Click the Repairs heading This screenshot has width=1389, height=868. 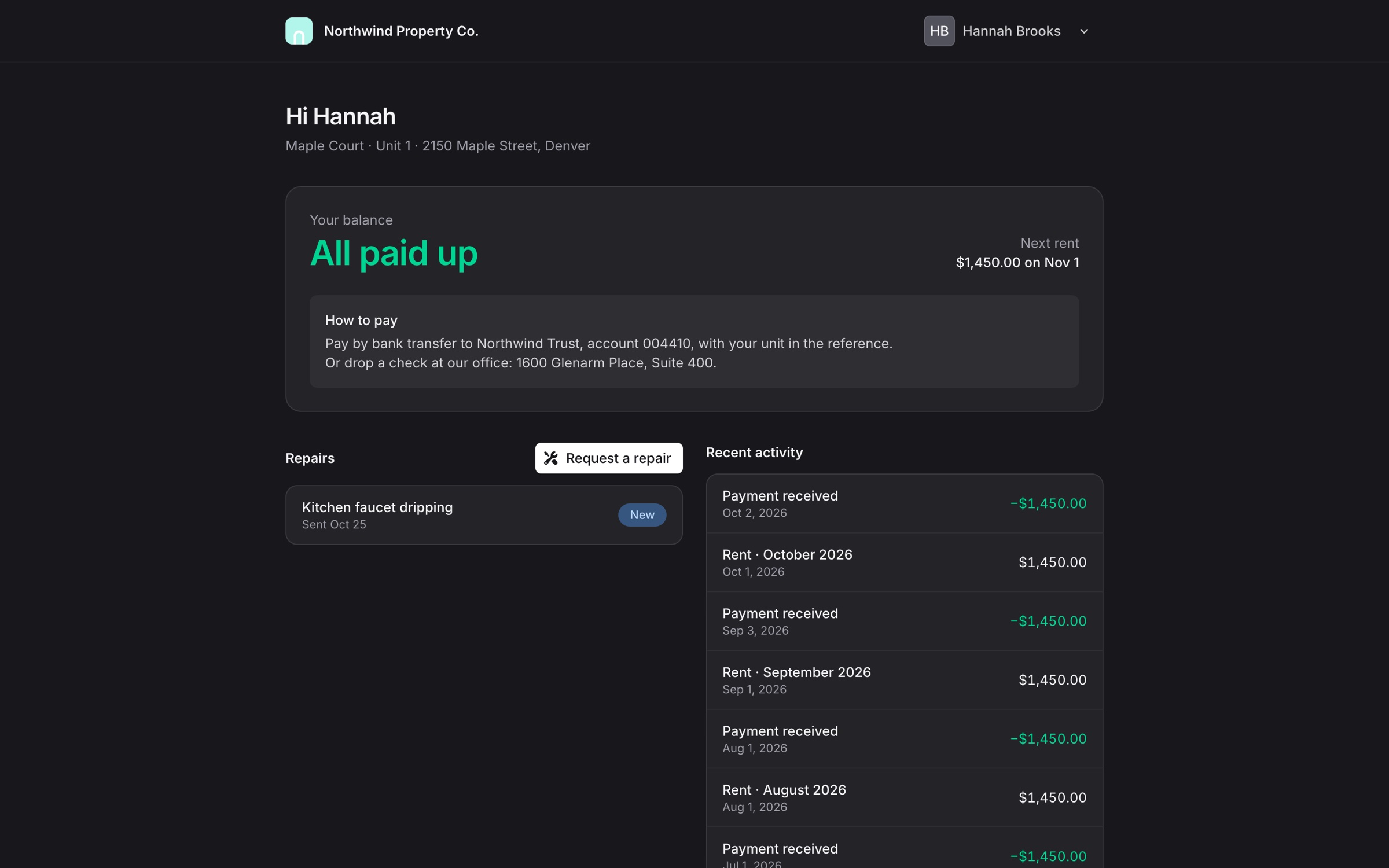pos(310,458)
